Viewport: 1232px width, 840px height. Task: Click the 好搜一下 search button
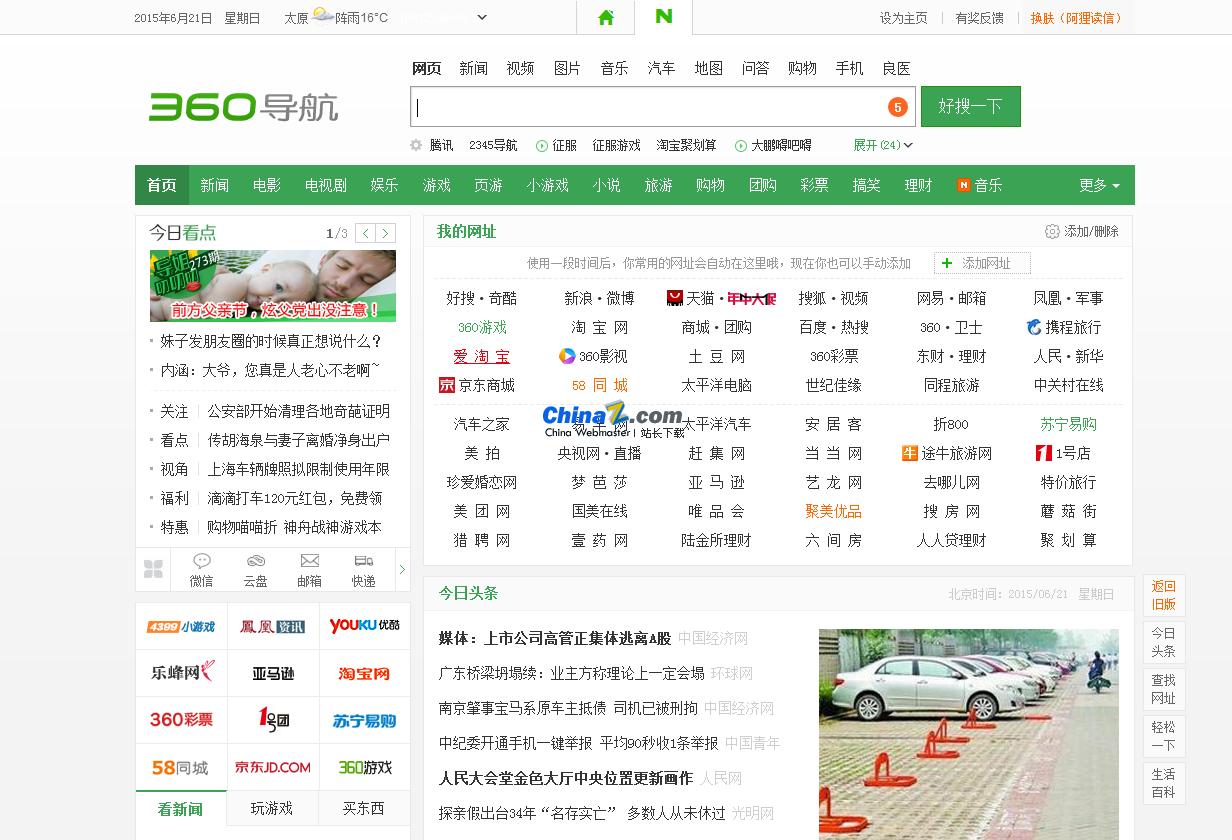970,106
